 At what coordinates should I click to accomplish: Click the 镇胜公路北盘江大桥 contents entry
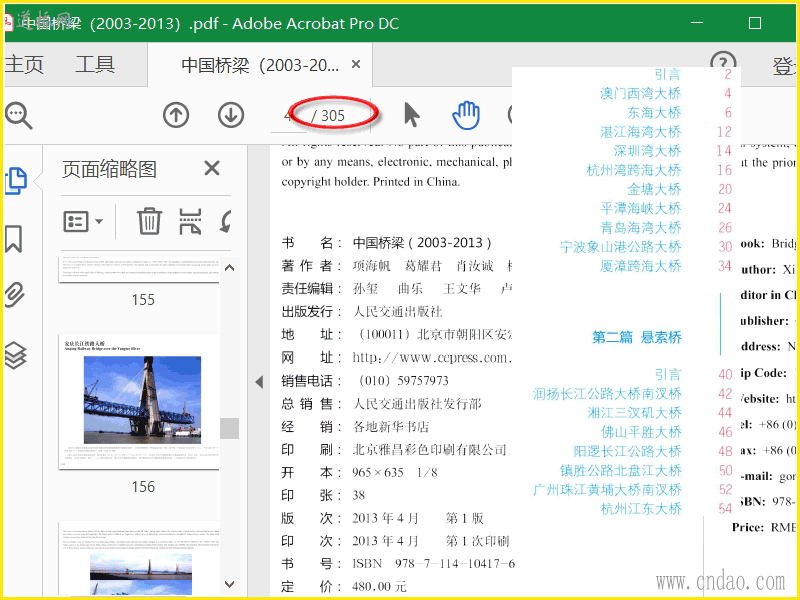pos(620,470)
